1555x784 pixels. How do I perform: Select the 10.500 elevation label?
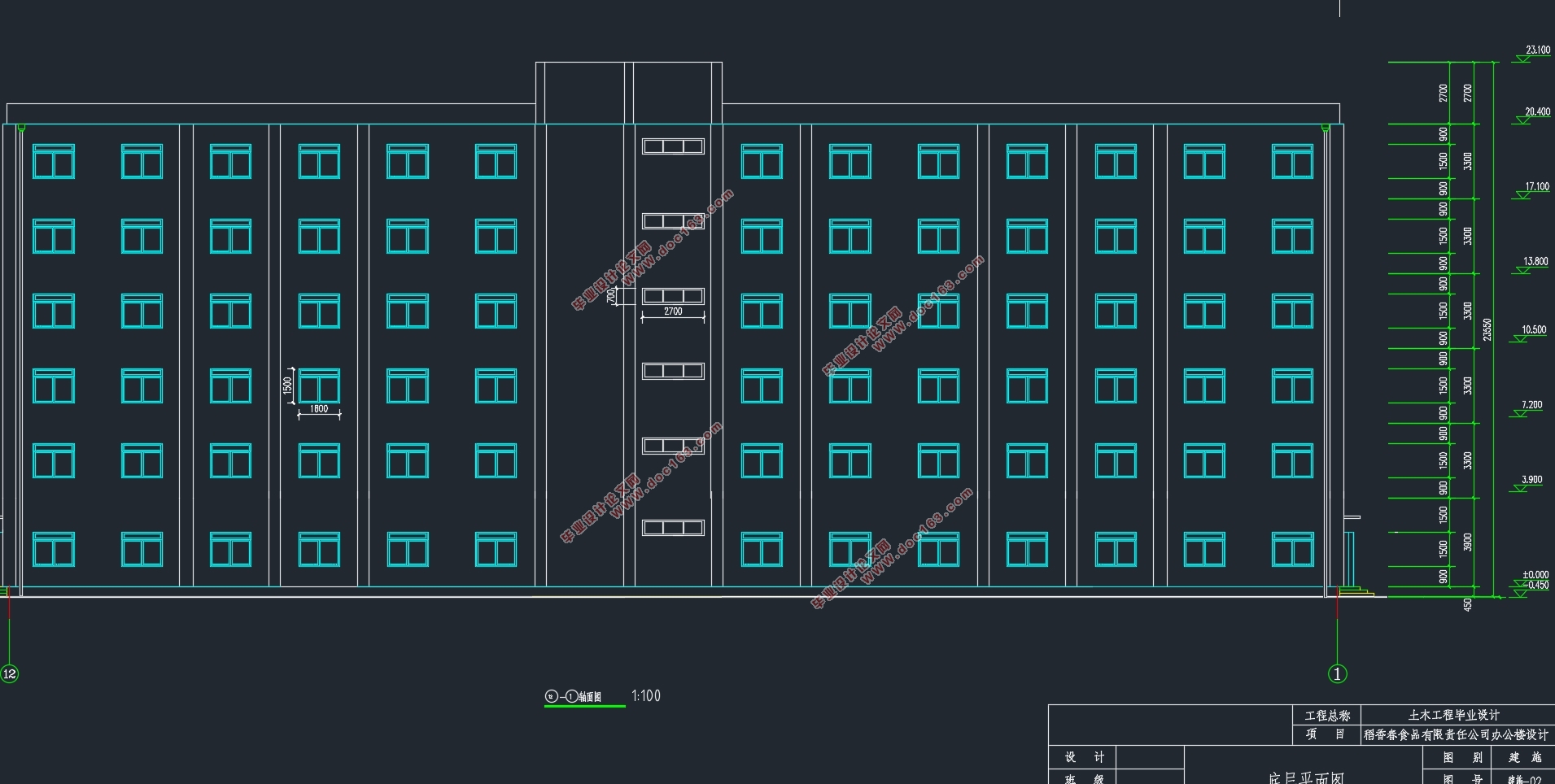pyautogui.click(x=1534, y=330)
